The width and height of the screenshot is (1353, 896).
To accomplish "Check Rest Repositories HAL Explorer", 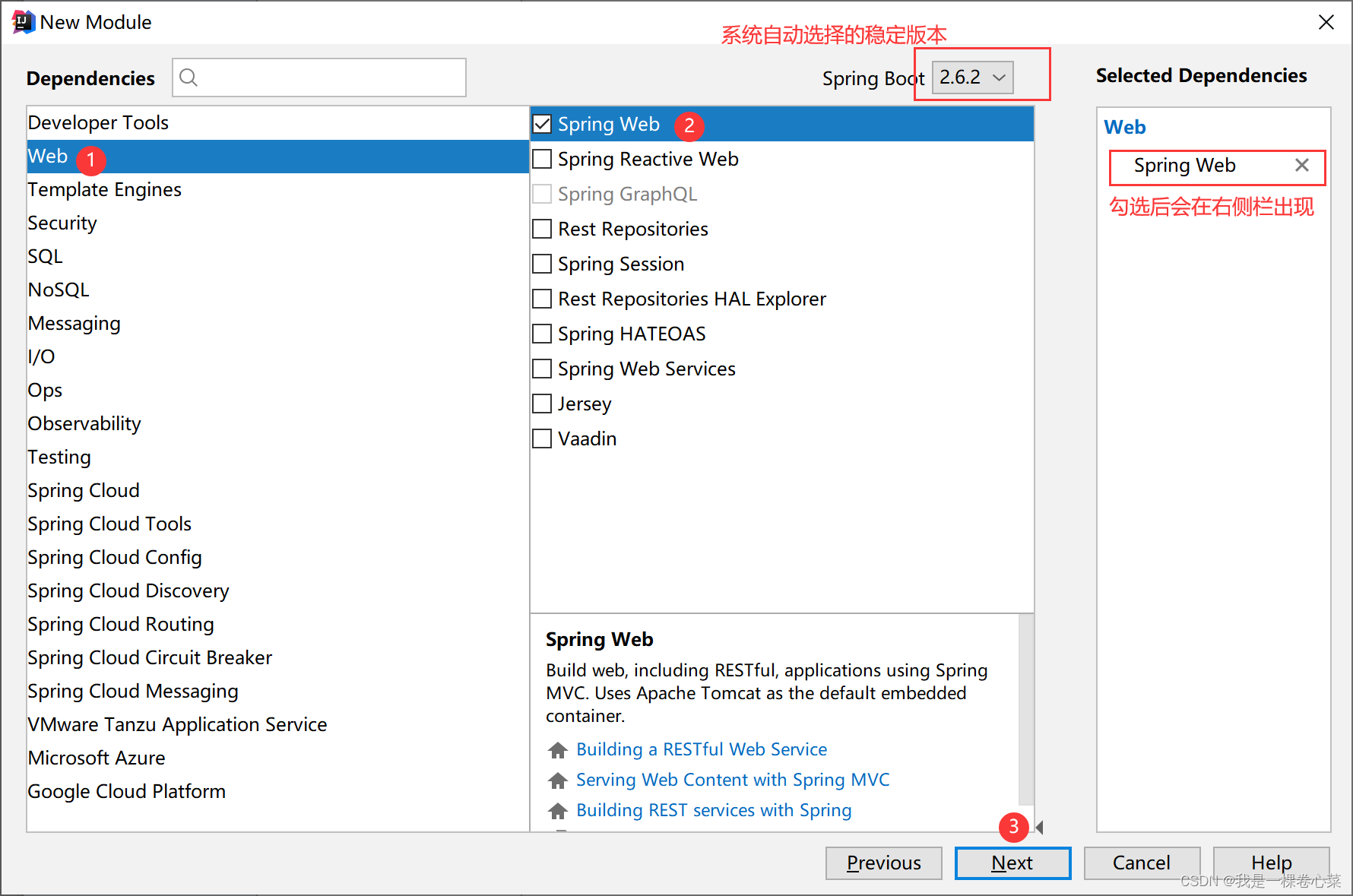I will pyautogui.click(x=542, y=299).
